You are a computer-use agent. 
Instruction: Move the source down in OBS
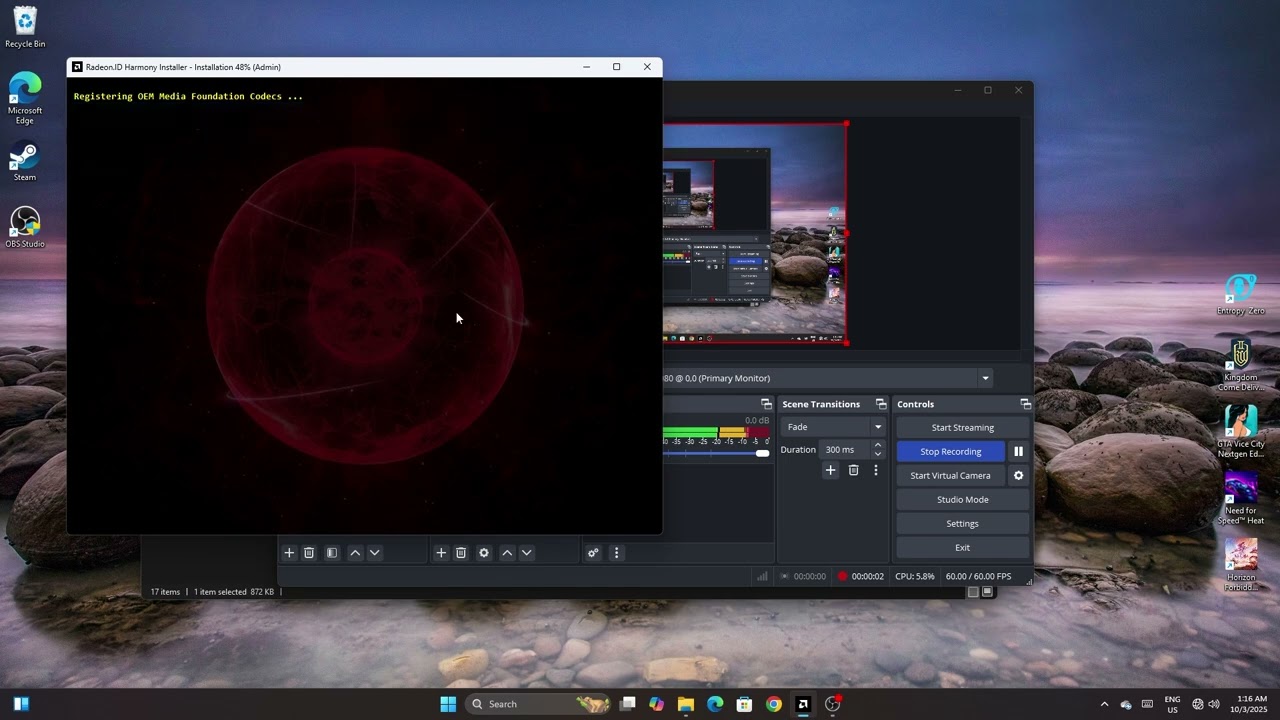(527, 553)
